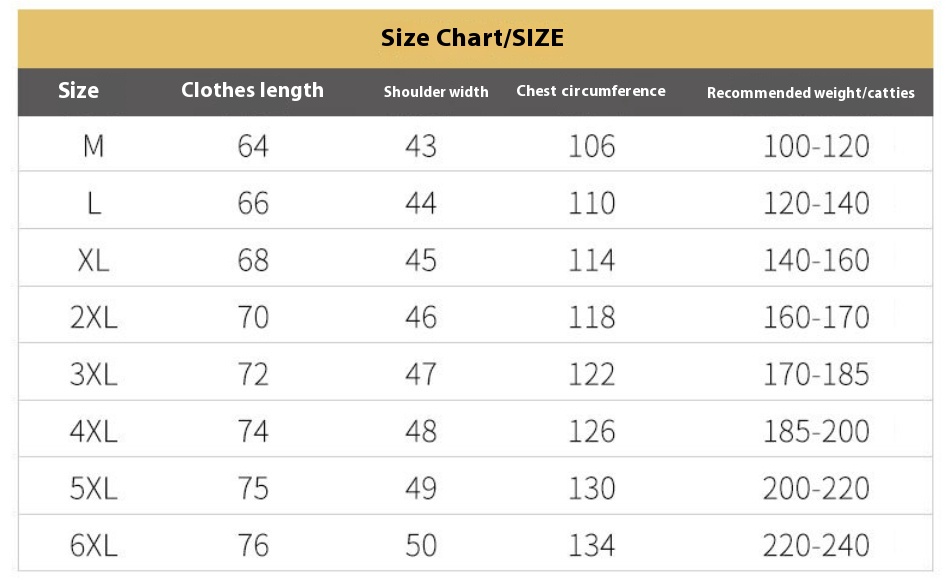This screenshot has width=949, height=580.
Task: Click the Clothes length column header
Action: click(x=252, y=90)
